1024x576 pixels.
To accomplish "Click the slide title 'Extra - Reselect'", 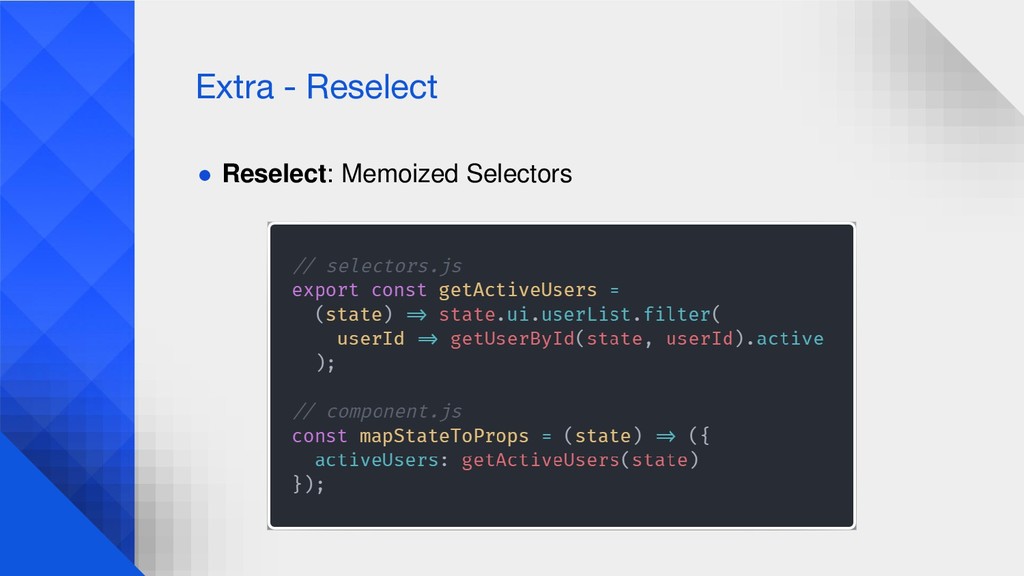I will 316,87.
